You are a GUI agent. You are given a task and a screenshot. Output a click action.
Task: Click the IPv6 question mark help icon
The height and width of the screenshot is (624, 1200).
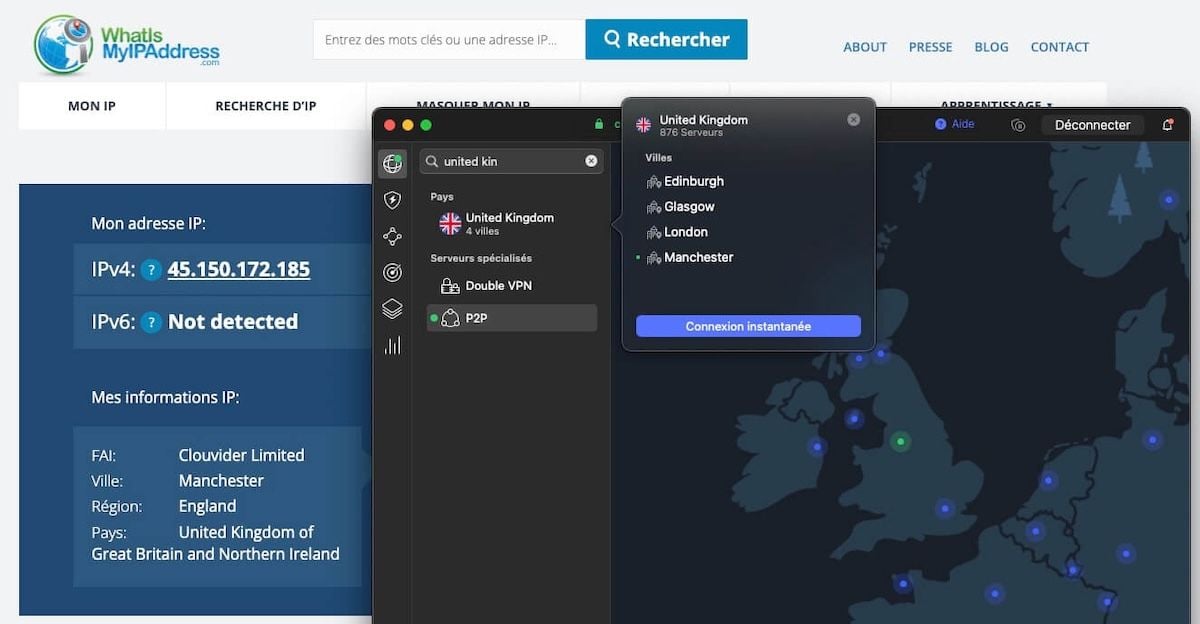point(151,322)
